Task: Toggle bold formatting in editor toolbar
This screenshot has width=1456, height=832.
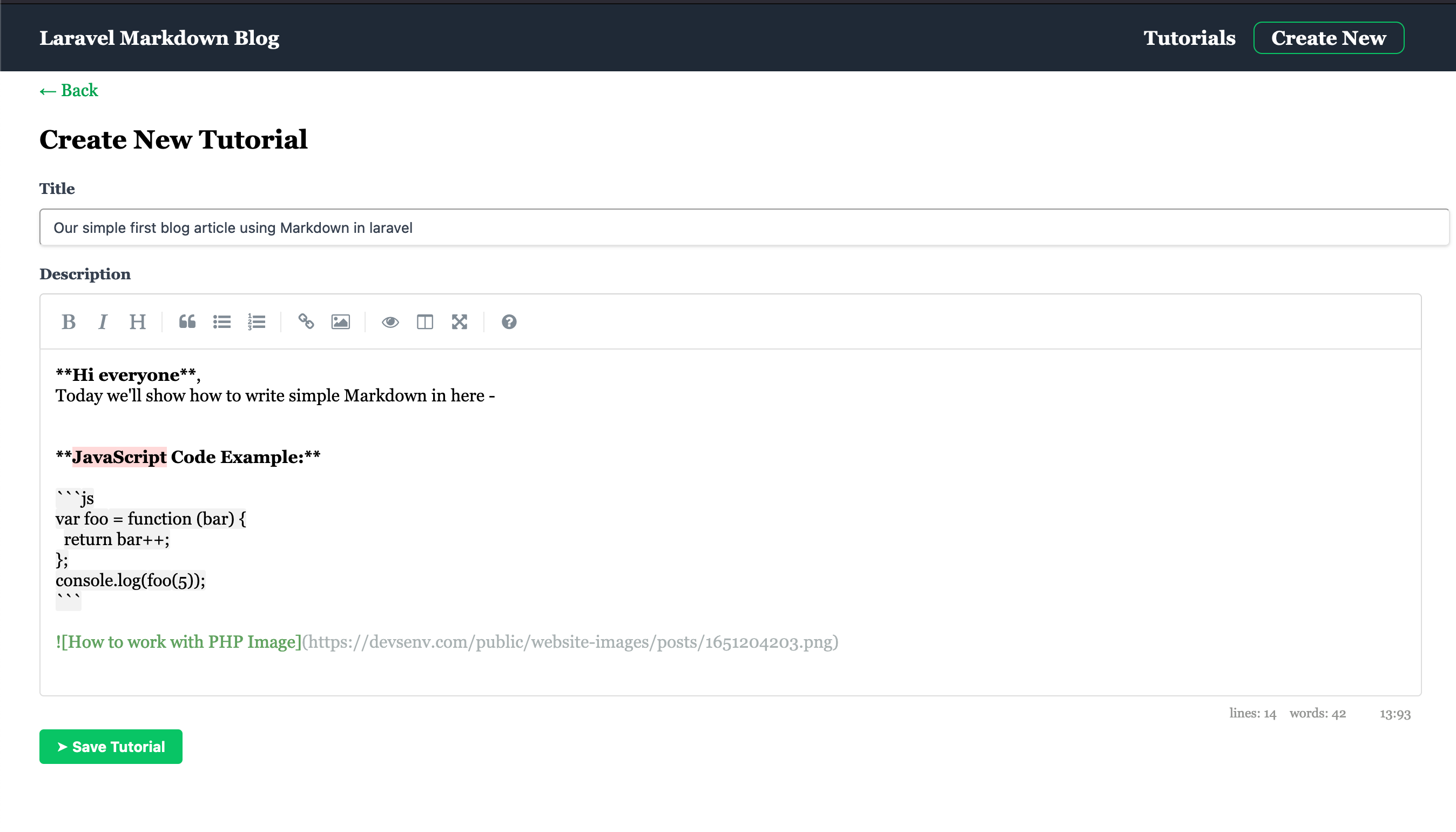Action: point(69,323)
